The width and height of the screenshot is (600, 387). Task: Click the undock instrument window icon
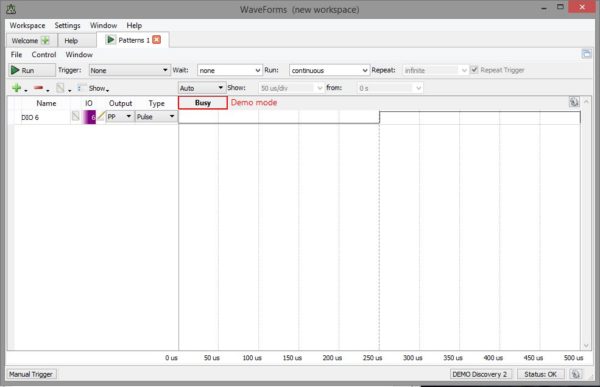tap(586, 54)
